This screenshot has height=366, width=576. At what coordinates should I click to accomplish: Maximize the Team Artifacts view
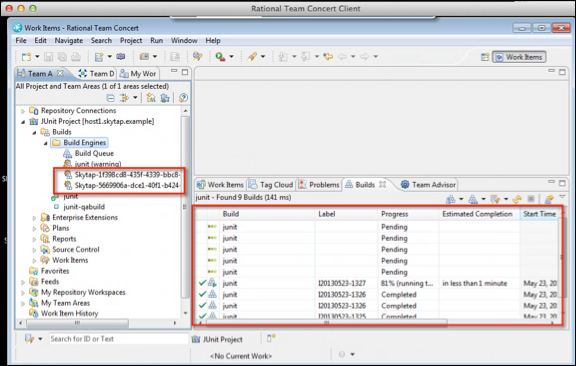pos(185,72)
